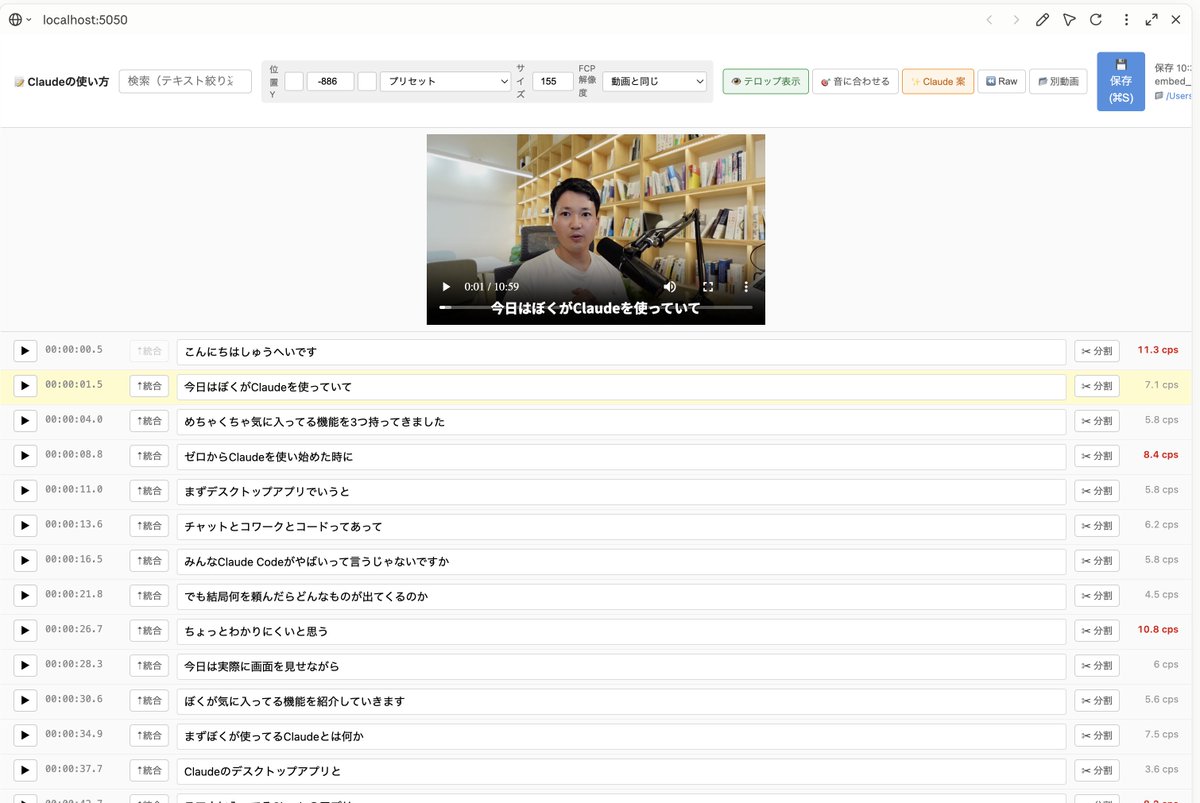This screenshot has width=1200, height=803.
Task: Enter fullscreen on the video player
Action: [708, 287]
